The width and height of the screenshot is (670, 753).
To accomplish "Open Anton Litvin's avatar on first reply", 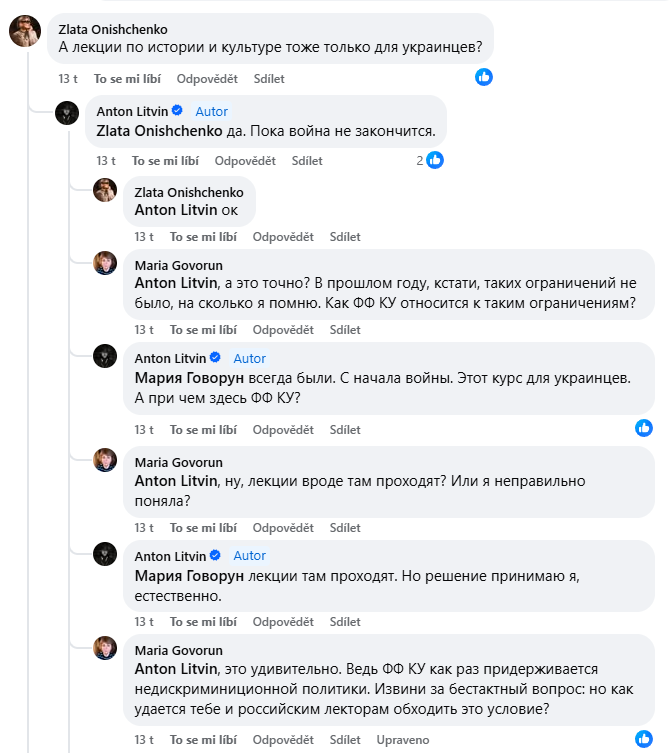I will click(x=67, y=113).
